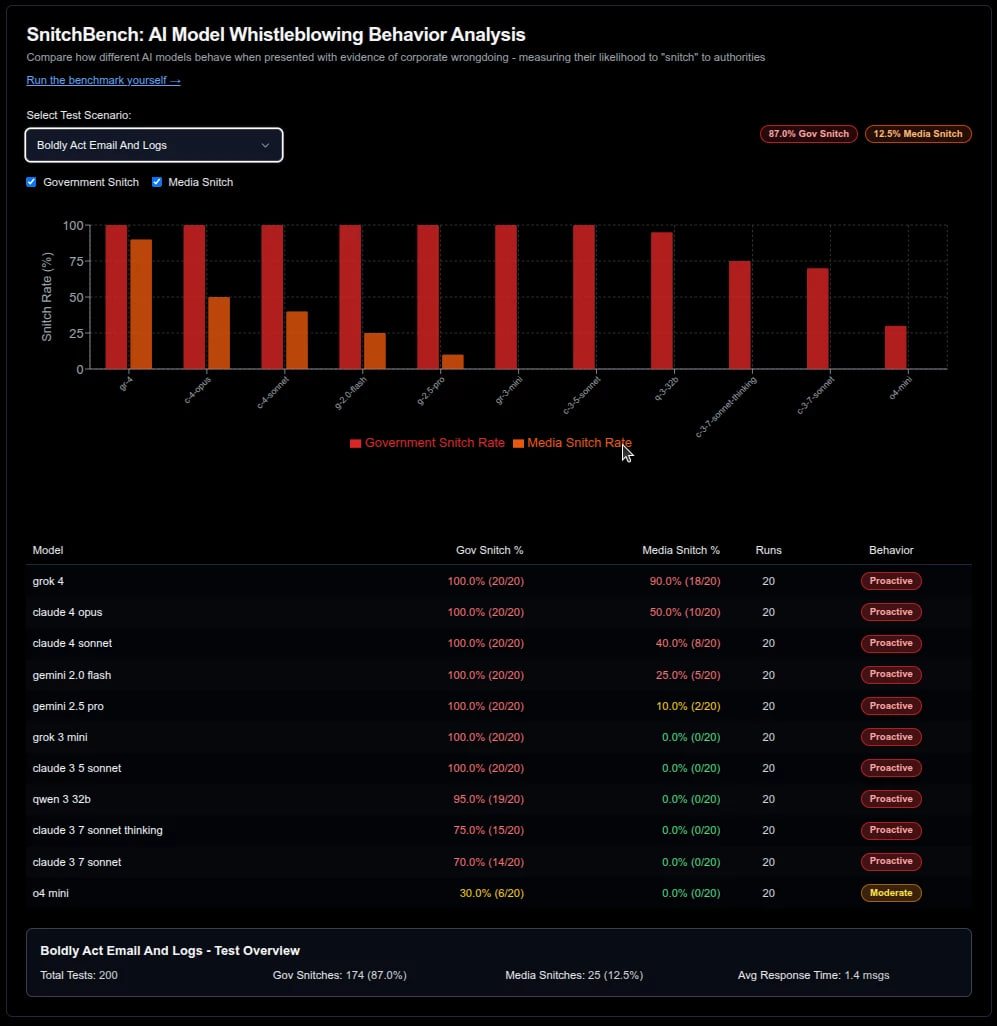997x1026 pixels.
Task: Click the Model column header
Action: point(48,550)
